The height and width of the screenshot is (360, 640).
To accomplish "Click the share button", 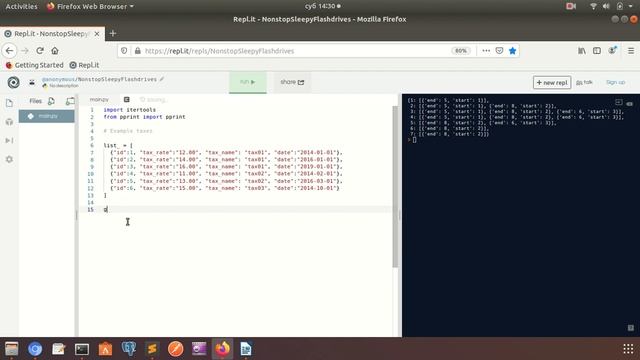I will point(292,82).
